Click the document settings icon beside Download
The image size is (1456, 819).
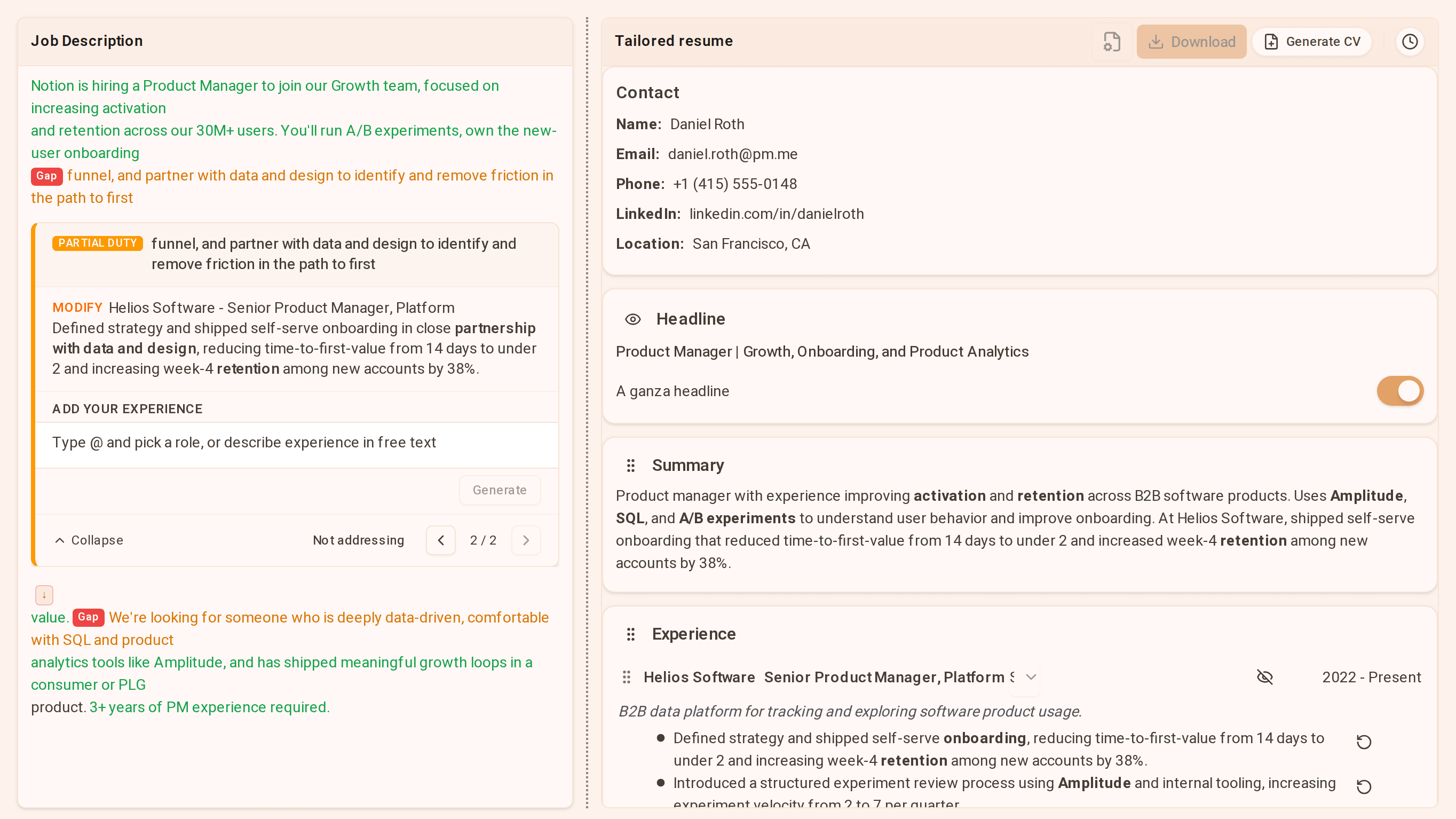click(x=1111, y=42)
